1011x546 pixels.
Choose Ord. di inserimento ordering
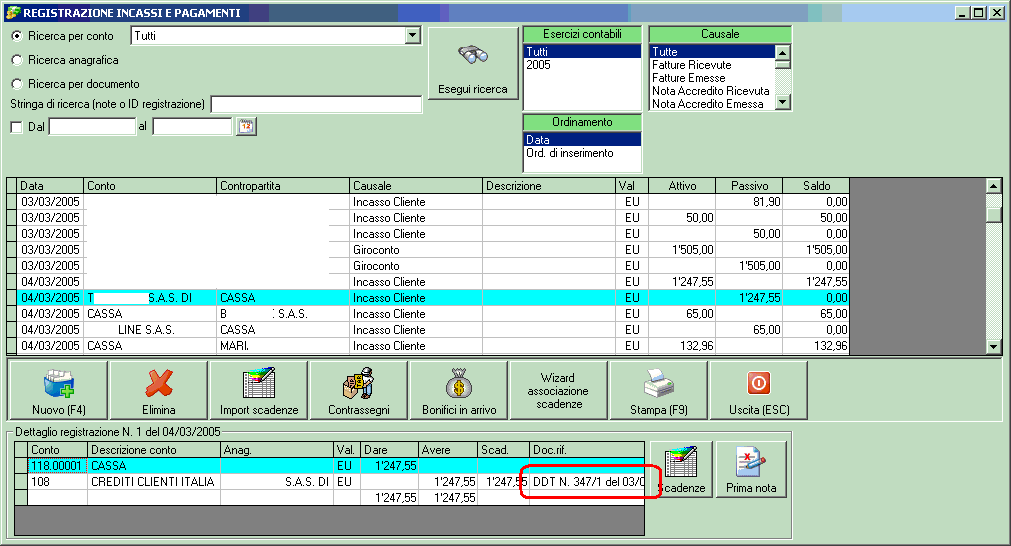click(x=582, y=153)
